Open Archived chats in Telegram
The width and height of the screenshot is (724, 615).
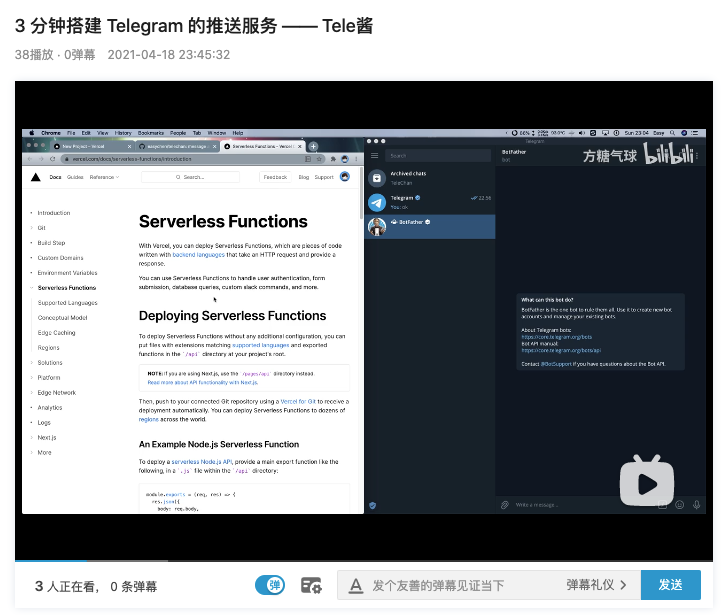pos(429,178)
